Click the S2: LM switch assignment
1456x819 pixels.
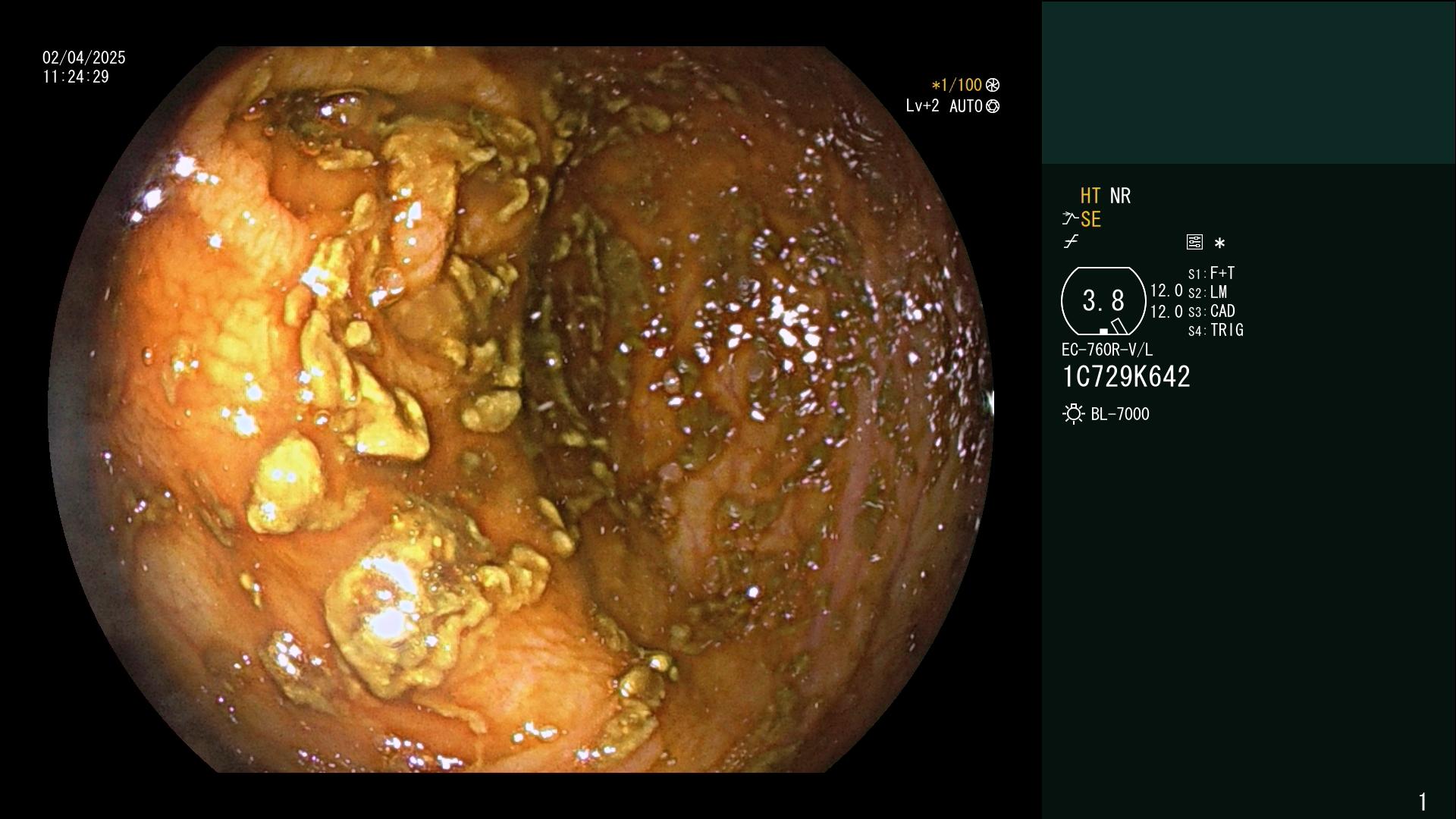pos(1207,292)
